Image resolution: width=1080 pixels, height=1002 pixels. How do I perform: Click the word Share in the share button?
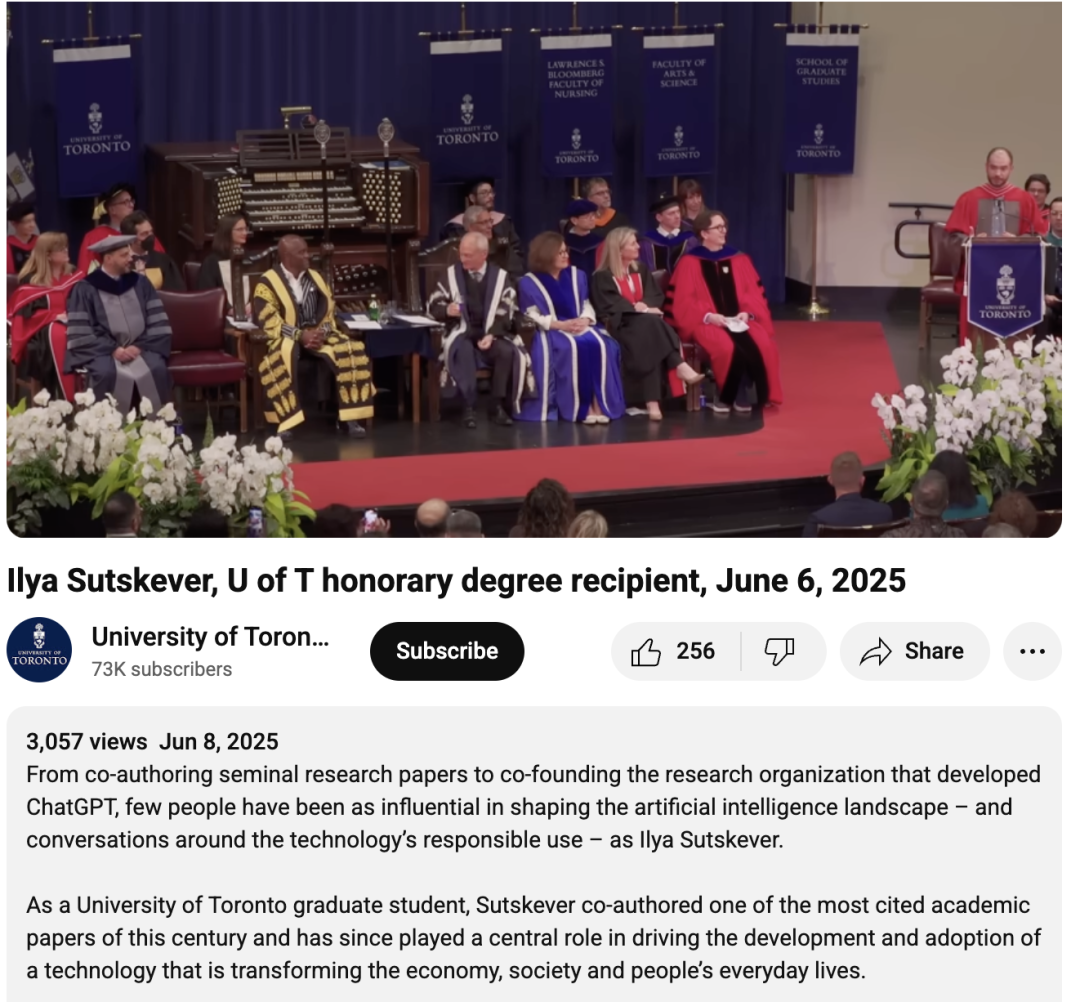click(x=934, y=651)
